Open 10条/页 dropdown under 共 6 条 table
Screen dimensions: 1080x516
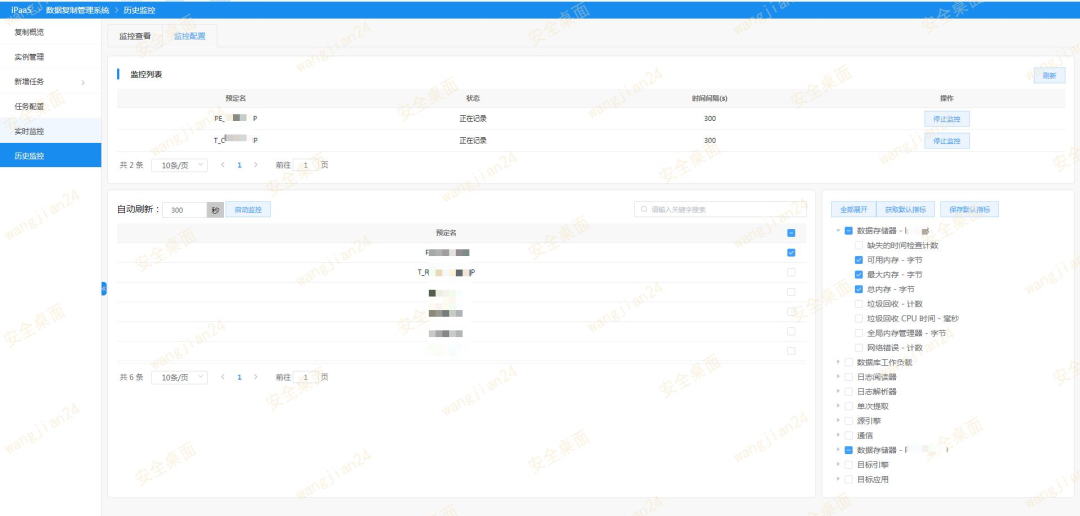pos(179,378)
